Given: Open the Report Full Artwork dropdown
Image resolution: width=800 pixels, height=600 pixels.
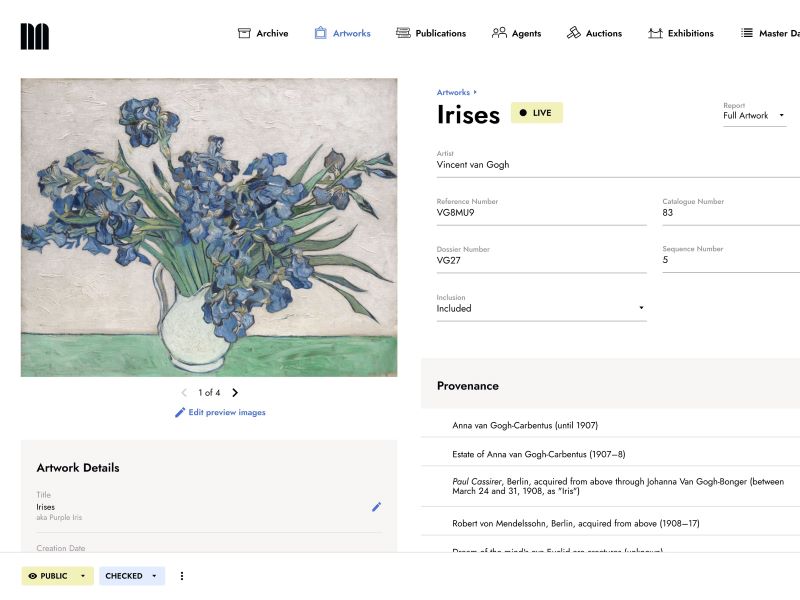Looking at the screenshot, I should click(x=754, y=116).
